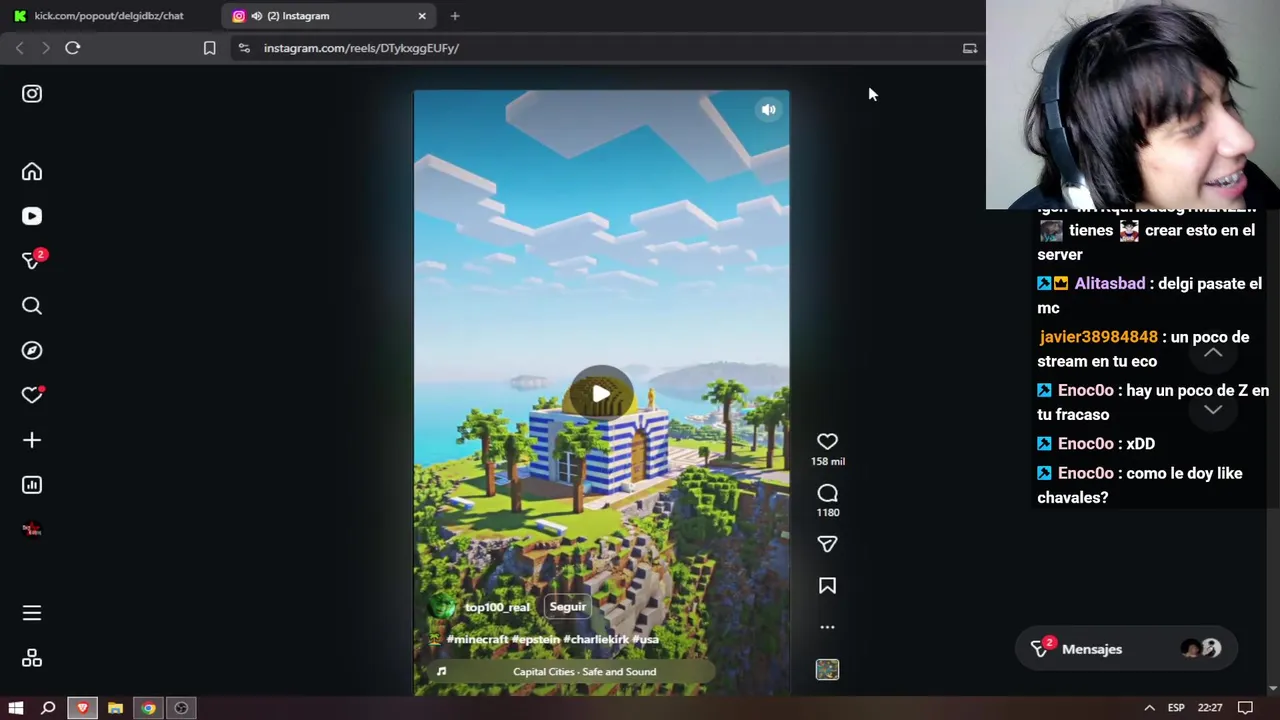Select Alitasbad username in chat

[x=1110, y=284]
